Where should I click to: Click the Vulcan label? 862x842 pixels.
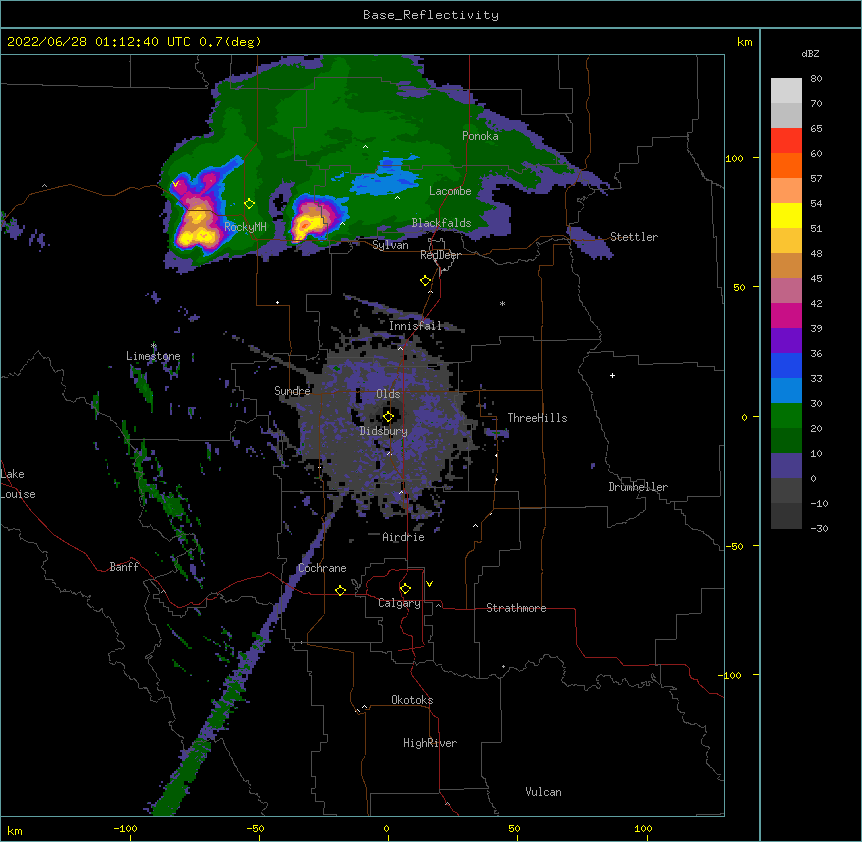coord(543,792)
